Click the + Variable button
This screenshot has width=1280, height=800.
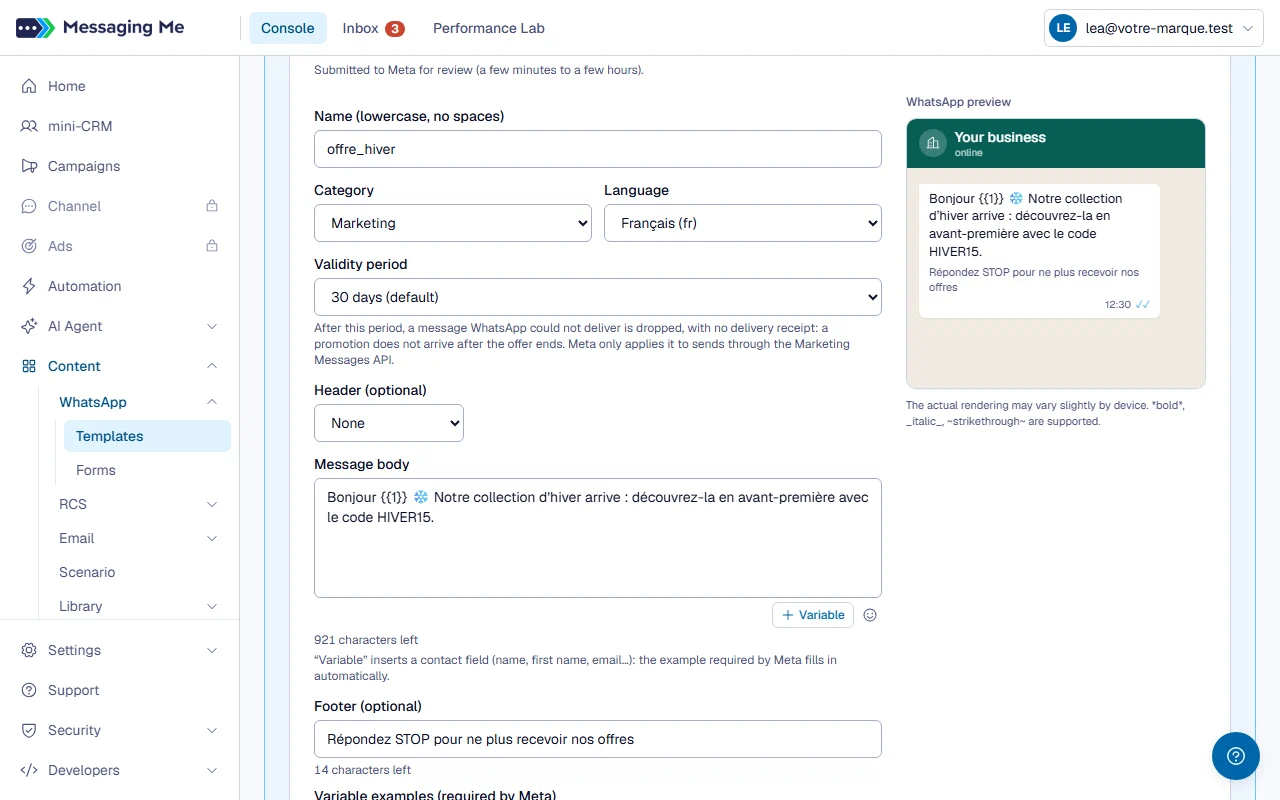coord(813,615)
